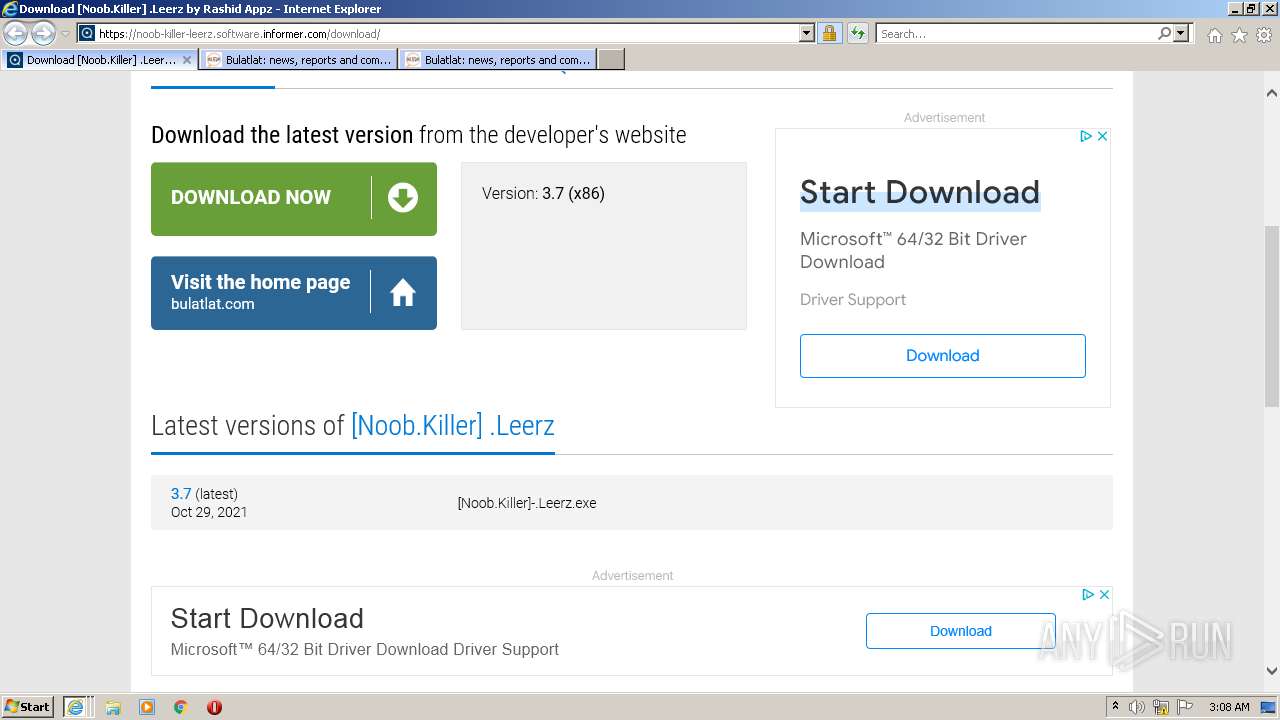The image size is (1280, 720).
Task: Click the magnifier search icon
Action: [1164, 34]
